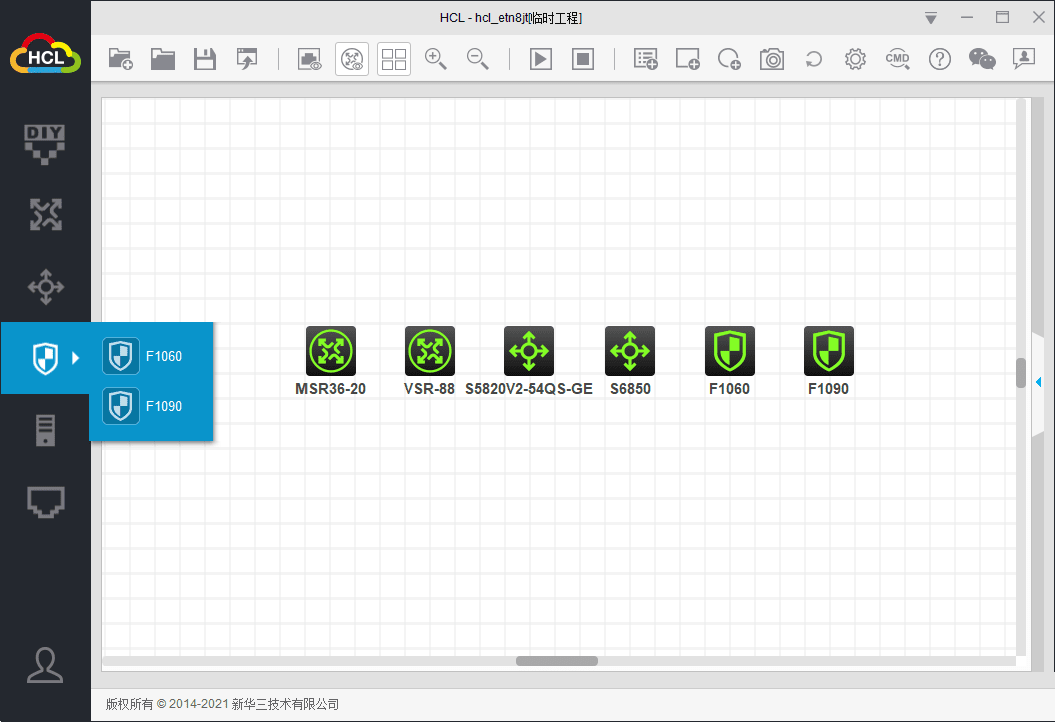Stop all devices with stop button
This screenshot has width=1055, height=722.
(x=583, y=59)
